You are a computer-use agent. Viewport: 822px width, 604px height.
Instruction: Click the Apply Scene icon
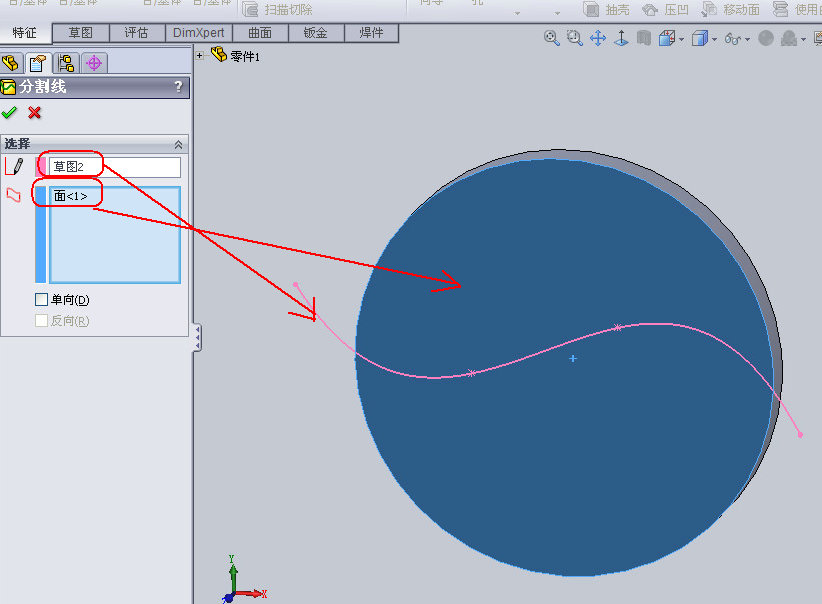(x=789, y=38)
